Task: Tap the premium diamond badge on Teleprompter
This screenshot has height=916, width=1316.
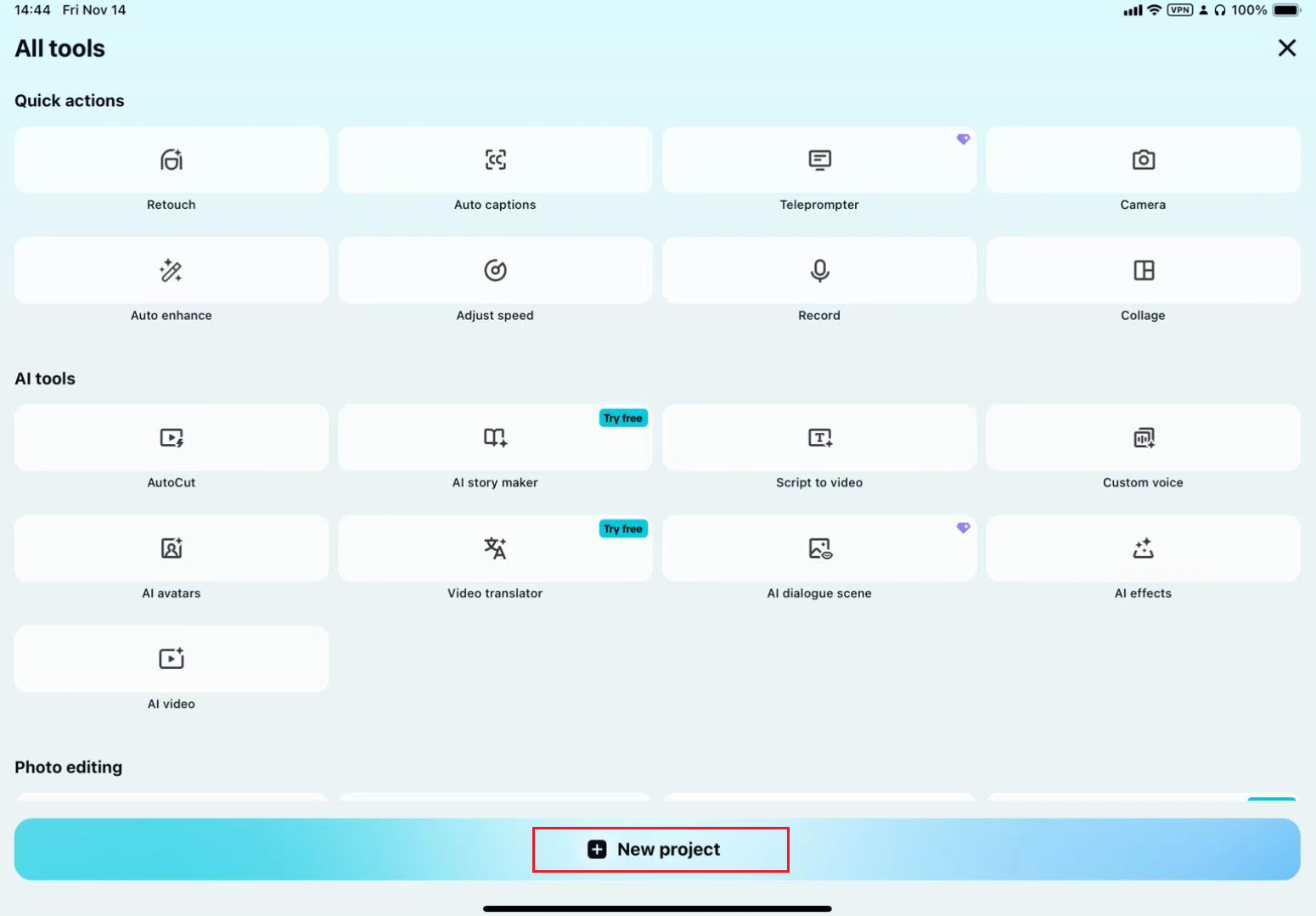Action: click(963, 139)
